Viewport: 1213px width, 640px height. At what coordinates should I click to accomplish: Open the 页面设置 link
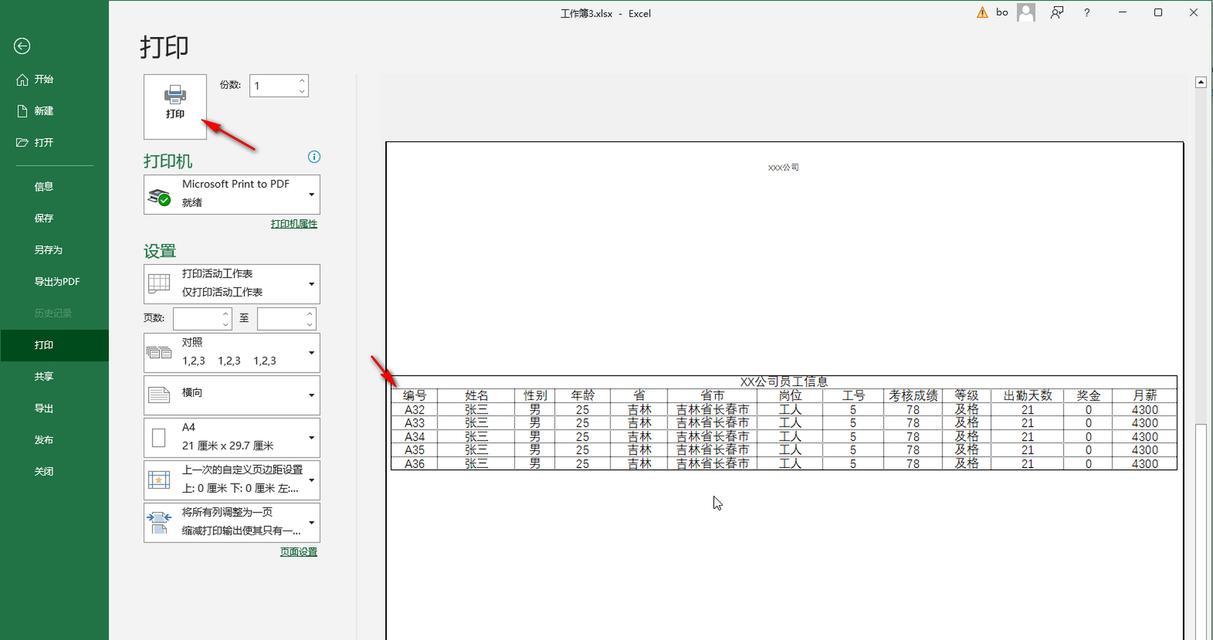[298, 552]
